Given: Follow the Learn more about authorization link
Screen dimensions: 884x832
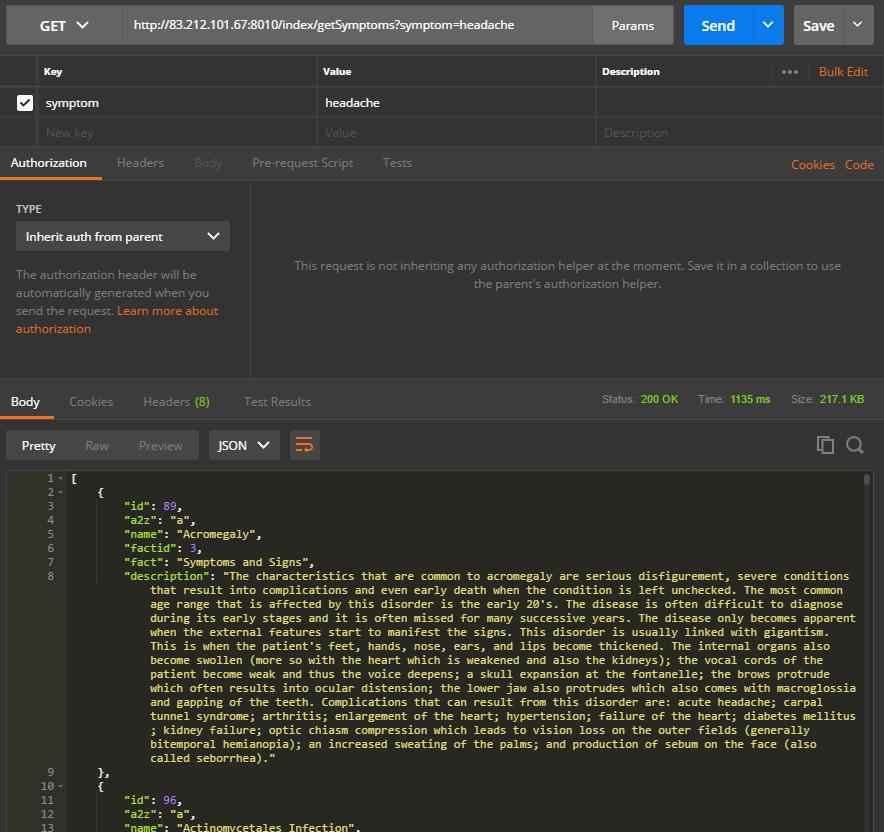Looking at the screenshot, I should coord(117,320).
